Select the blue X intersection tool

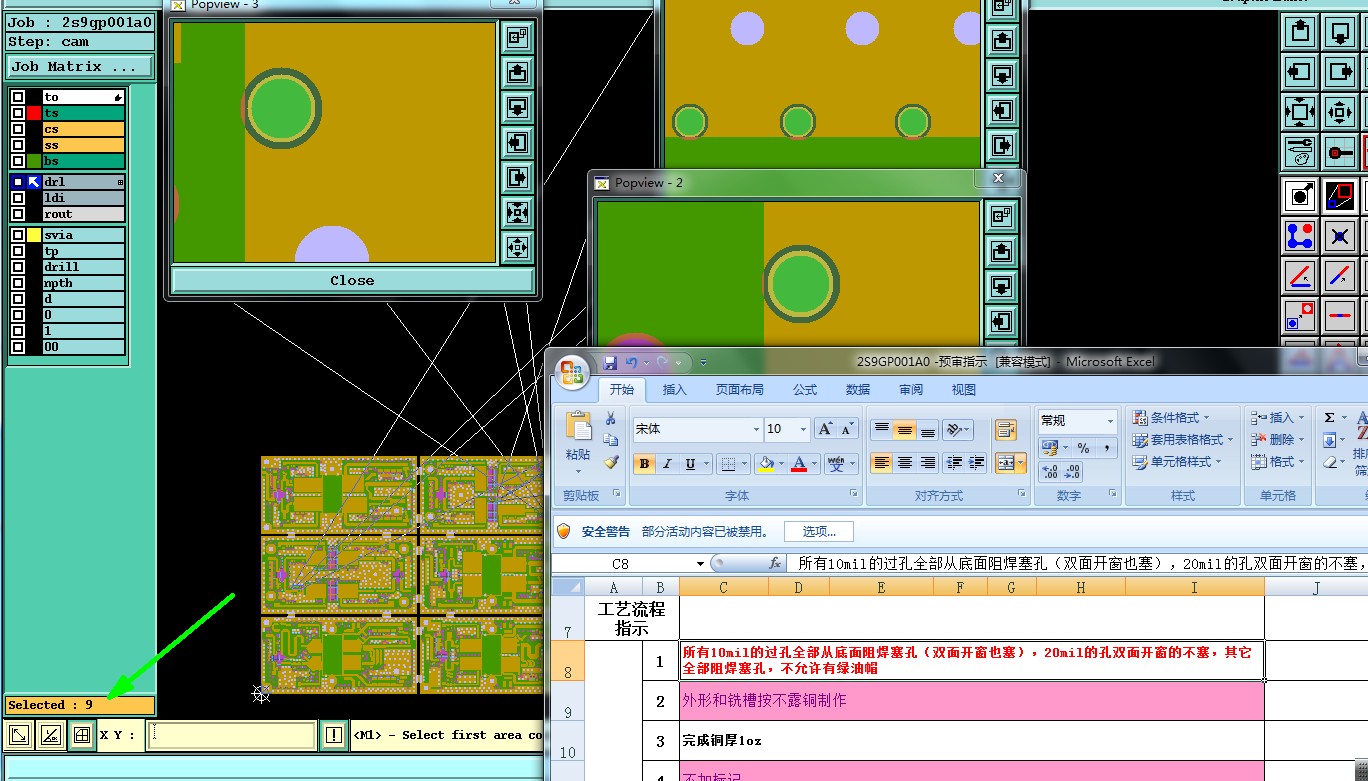pos(1339,236)
